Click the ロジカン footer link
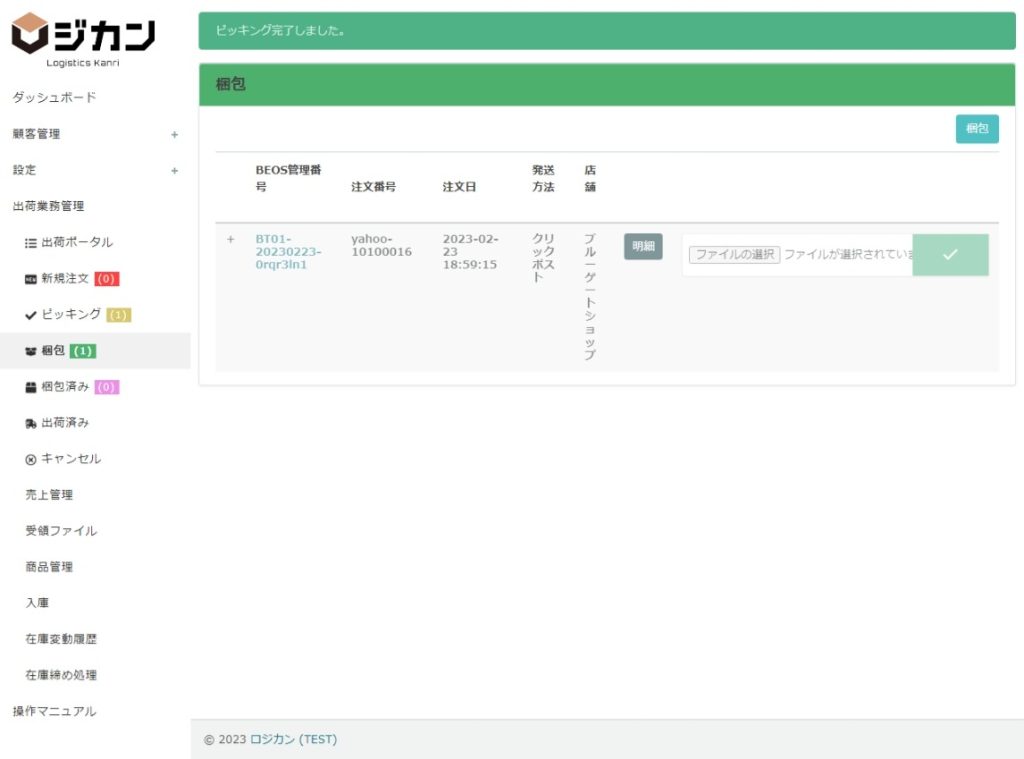The width and height of the screenshot is (1024, 759). [x=272, y=739]
